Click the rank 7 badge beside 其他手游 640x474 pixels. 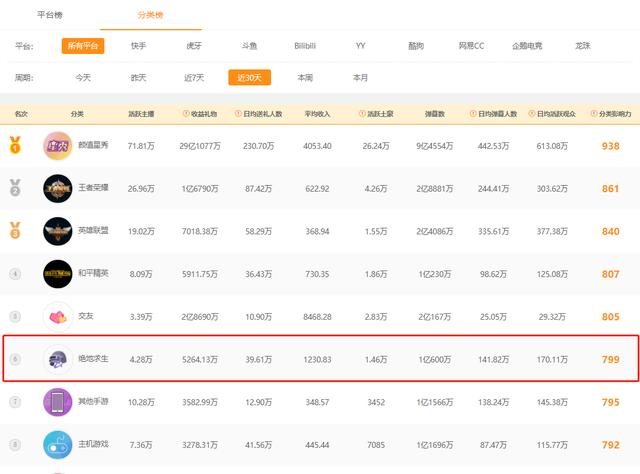pos(15,402)
